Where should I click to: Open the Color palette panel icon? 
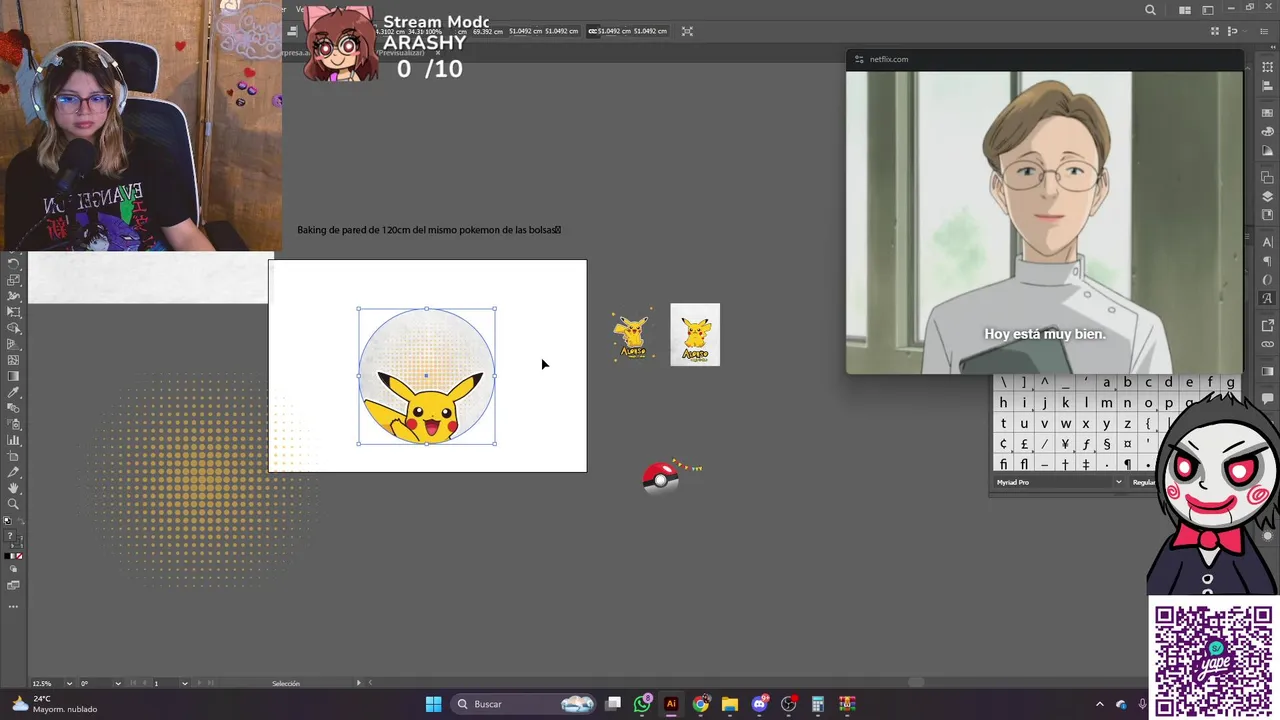[x=1268, y=132]
